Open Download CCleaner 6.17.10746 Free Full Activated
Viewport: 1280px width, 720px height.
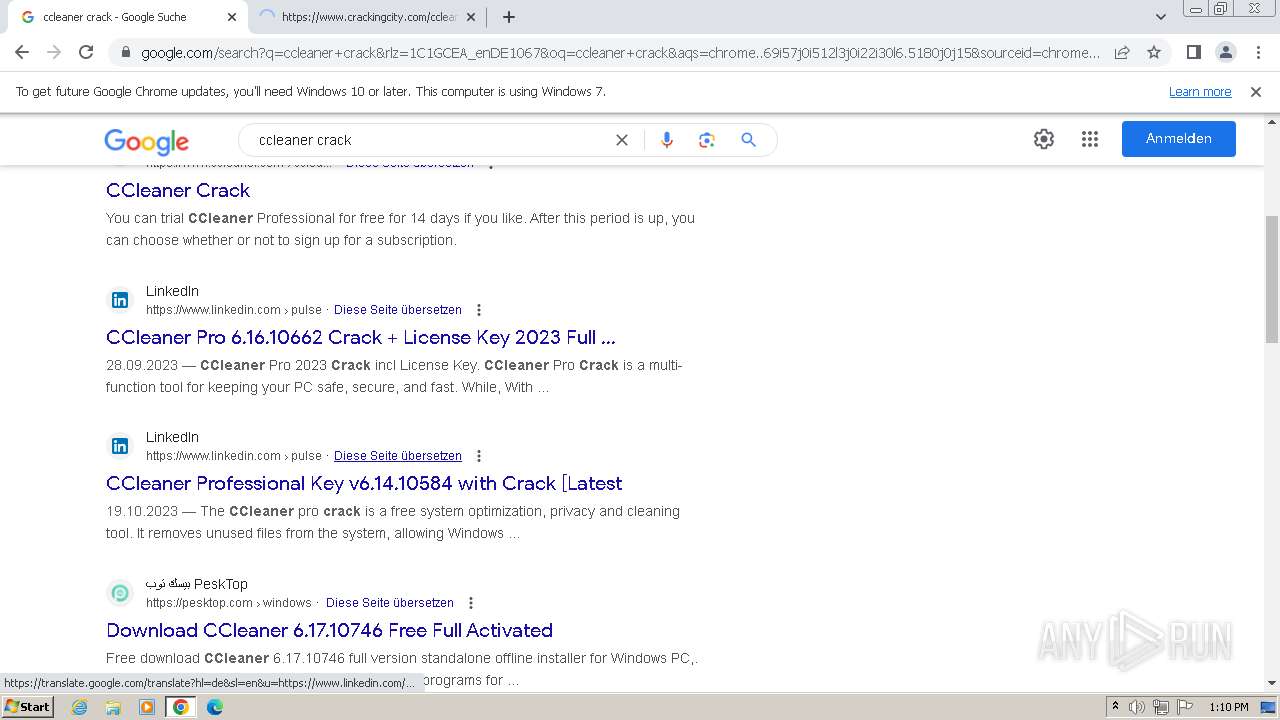329,630
